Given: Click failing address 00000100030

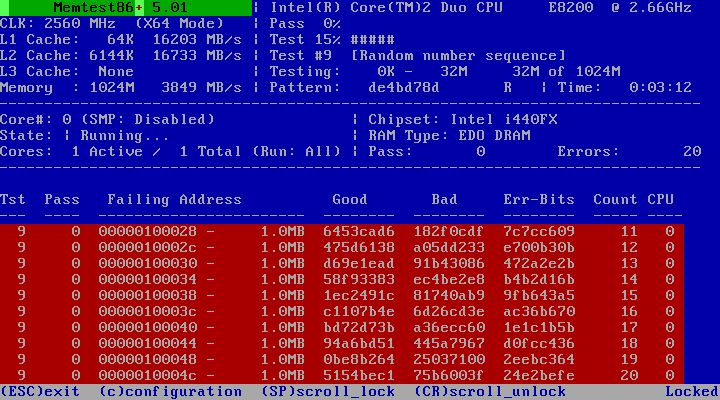Looking at the screenshot, I should (148, 264).
